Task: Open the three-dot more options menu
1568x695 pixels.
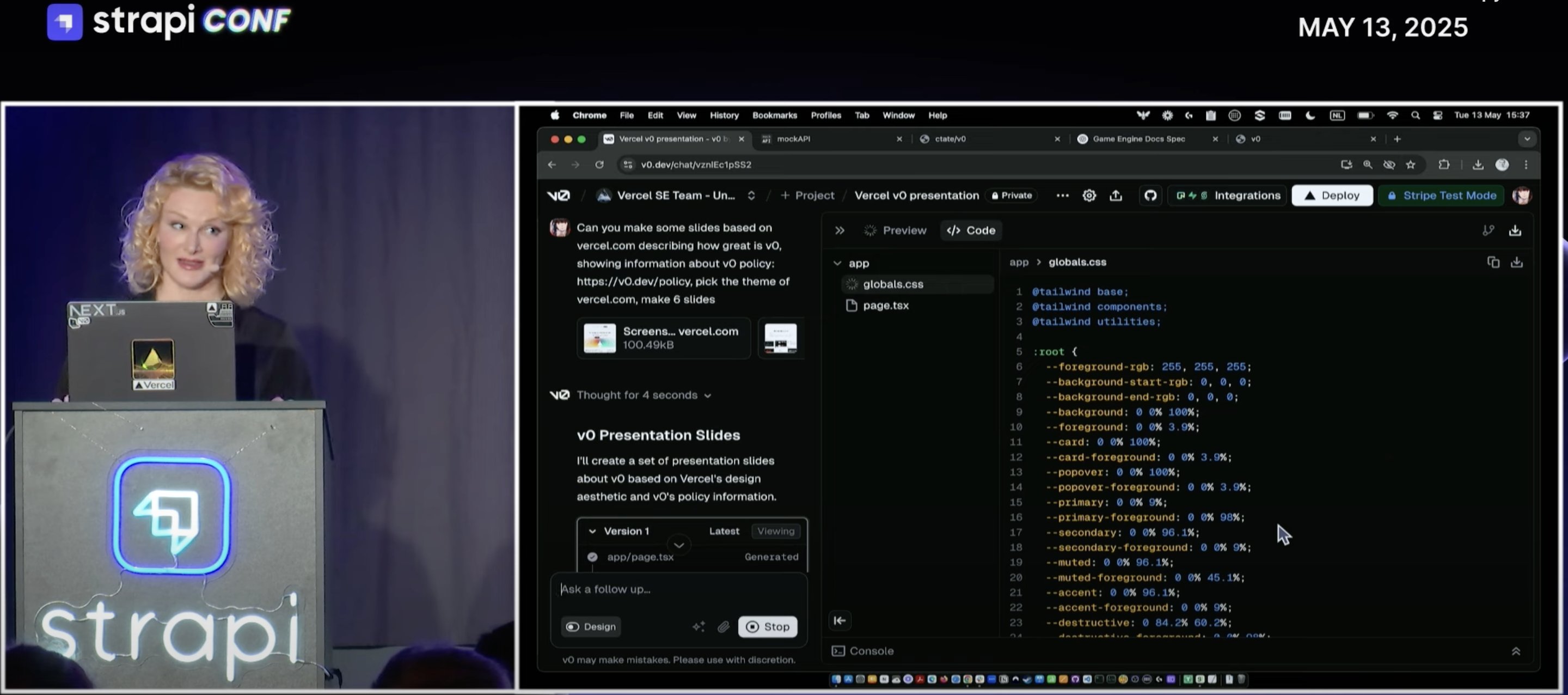Action: (x=1062, y=196)
